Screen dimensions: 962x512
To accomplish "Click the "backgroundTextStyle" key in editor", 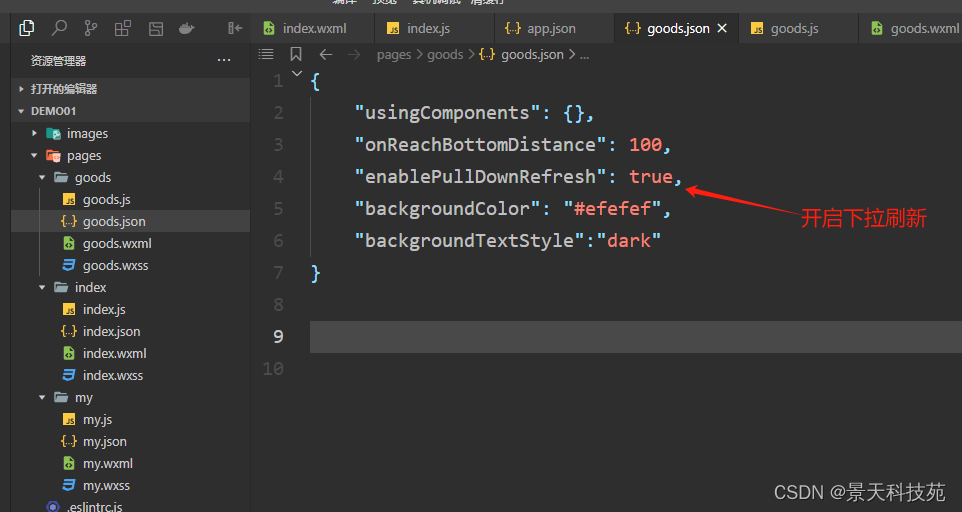I will (x=469, y=240).
